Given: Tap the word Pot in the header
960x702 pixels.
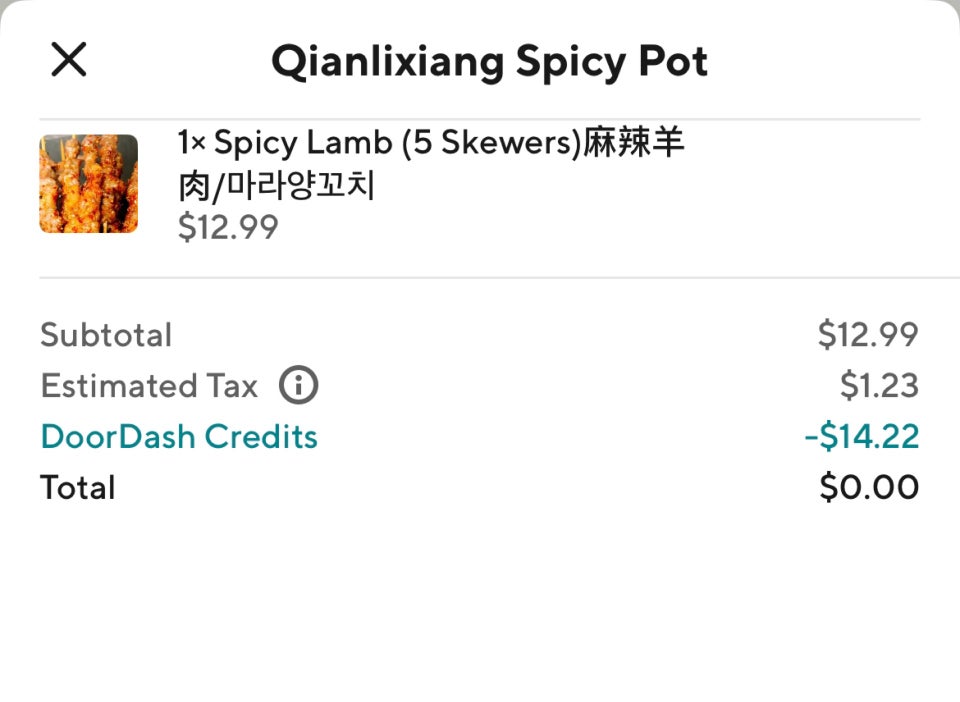Looking at the screenshot, I should point(673,61).
